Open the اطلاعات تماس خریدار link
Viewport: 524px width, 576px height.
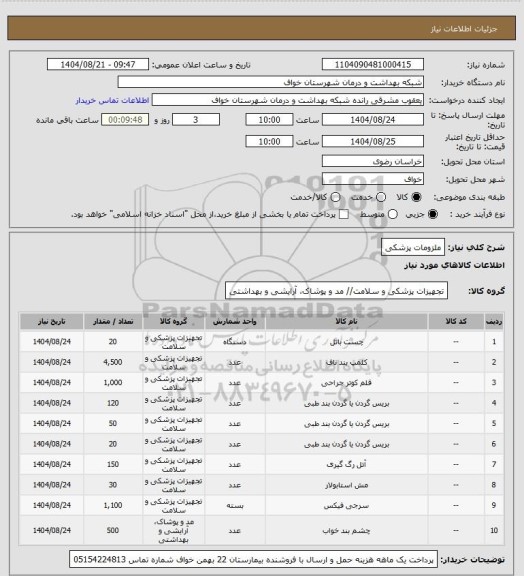click(112, 100)
